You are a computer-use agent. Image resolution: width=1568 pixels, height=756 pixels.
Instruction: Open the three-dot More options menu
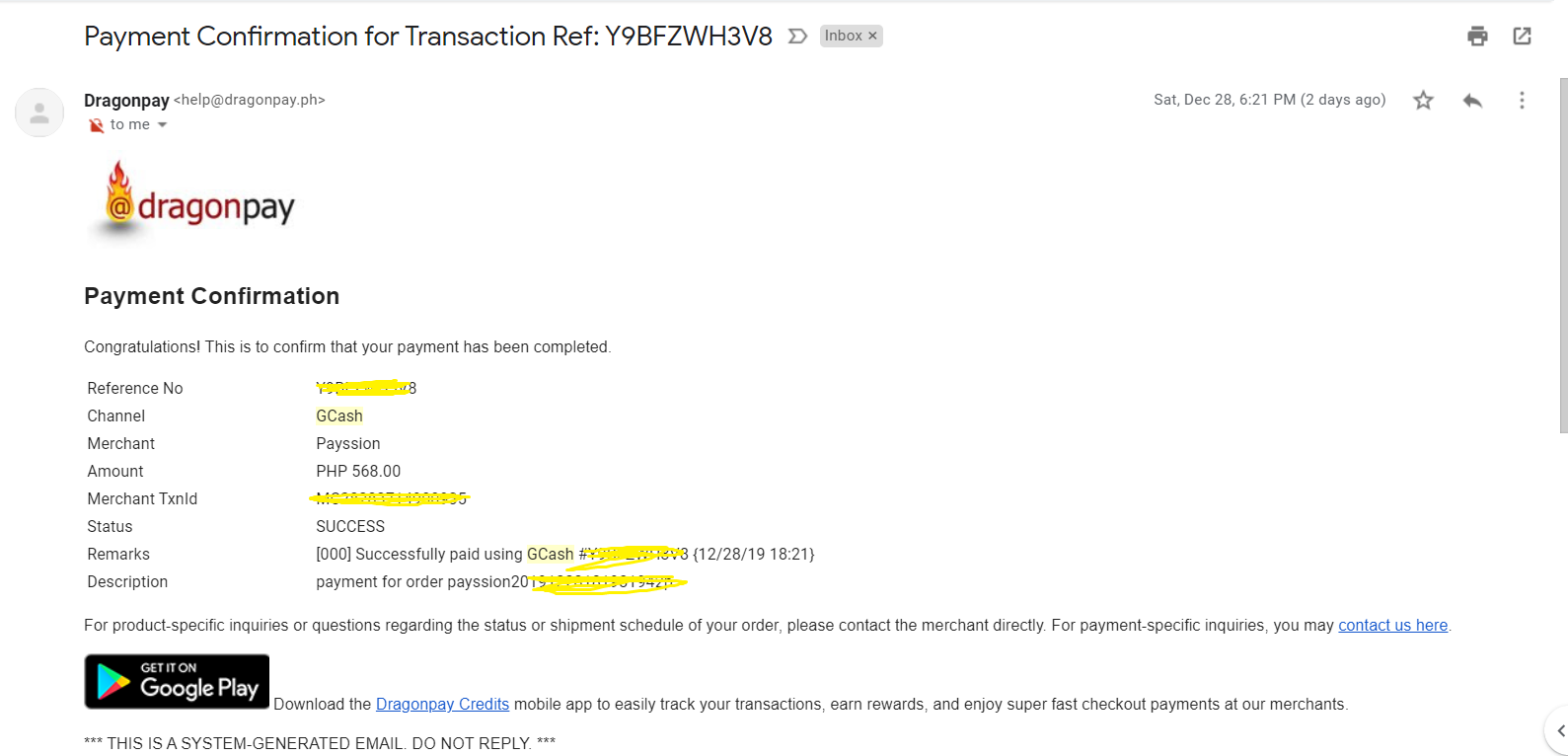pyautogui.click(x=1522, y=100)
